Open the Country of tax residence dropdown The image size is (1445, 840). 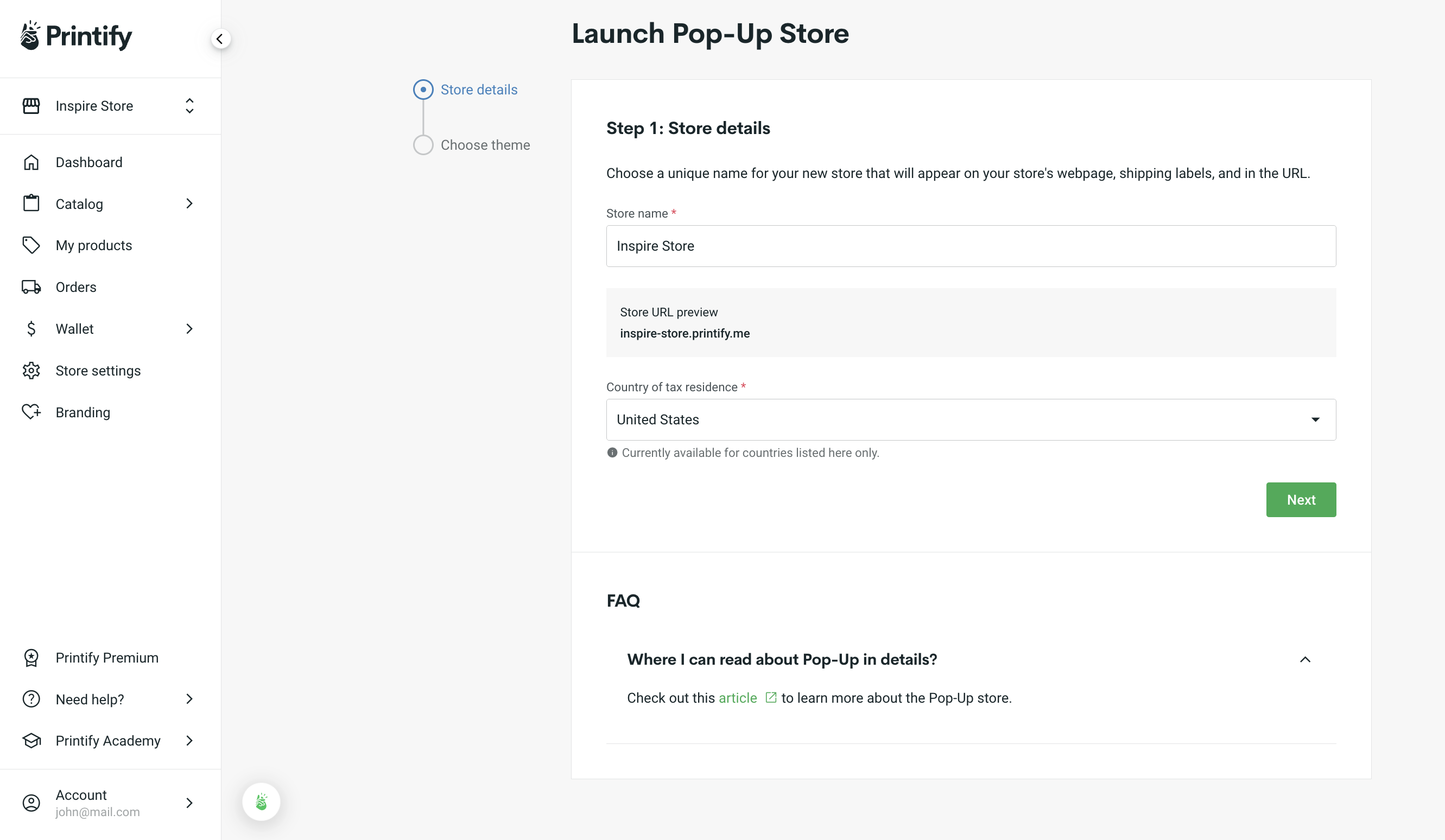tap(1315, 419)
